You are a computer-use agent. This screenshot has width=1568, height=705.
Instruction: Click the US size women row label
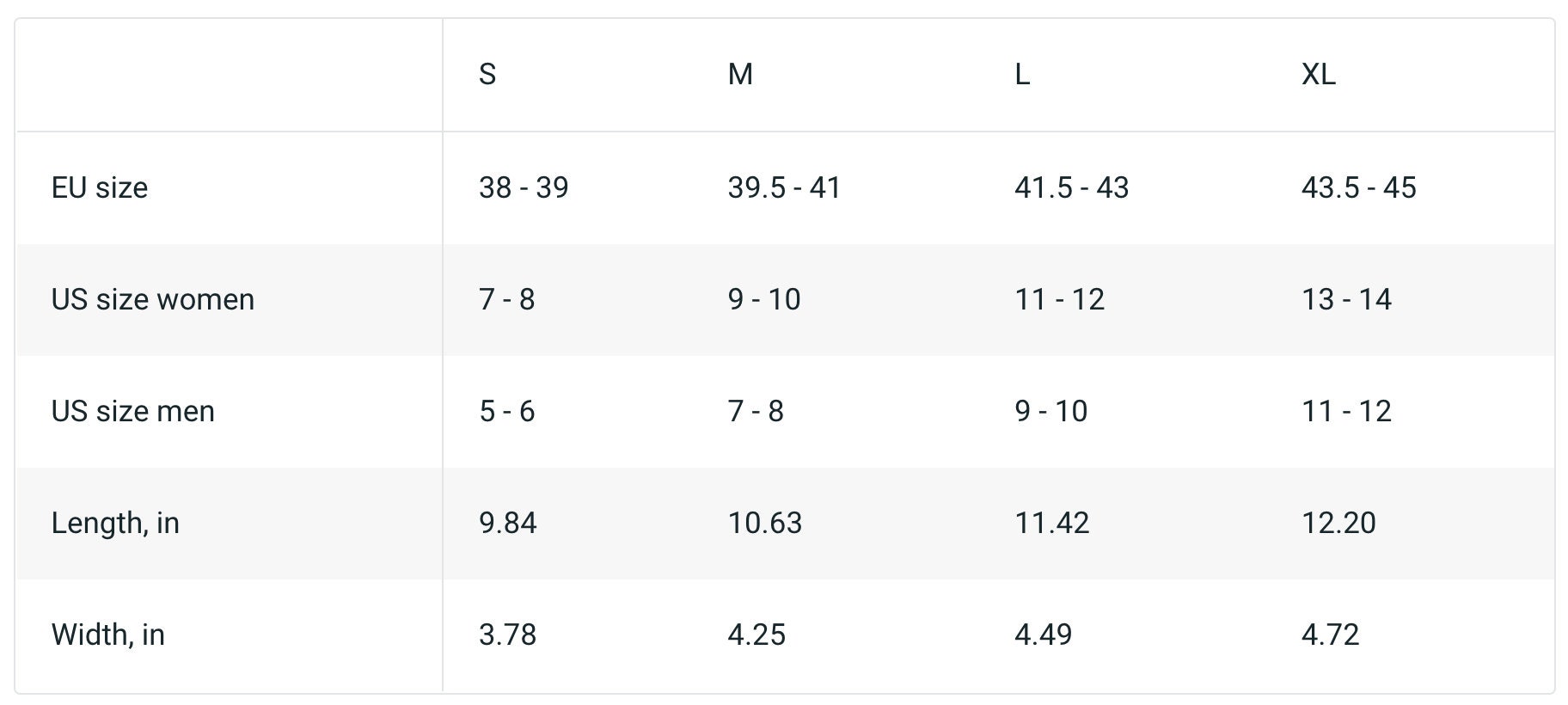pos(153,299)
